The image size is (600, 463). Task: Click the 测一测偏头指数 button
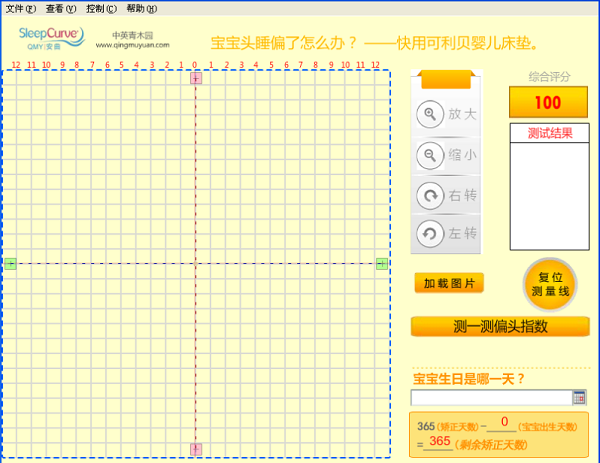(500, 326)
